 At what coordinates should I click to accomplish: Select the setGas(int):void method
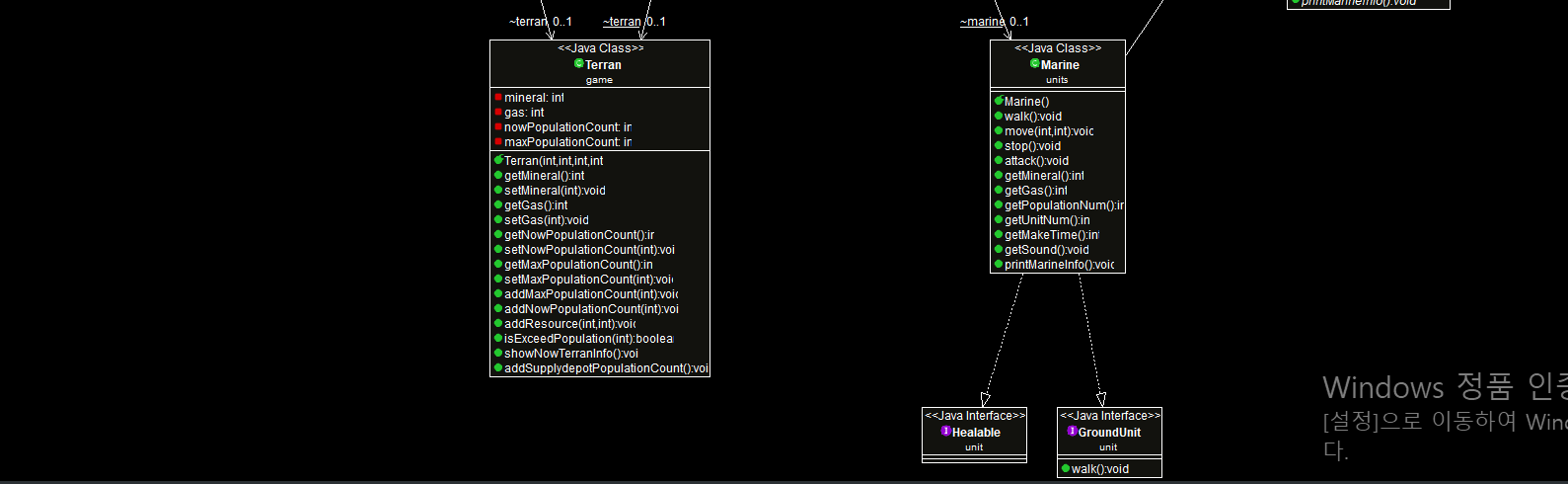[546, 220]
